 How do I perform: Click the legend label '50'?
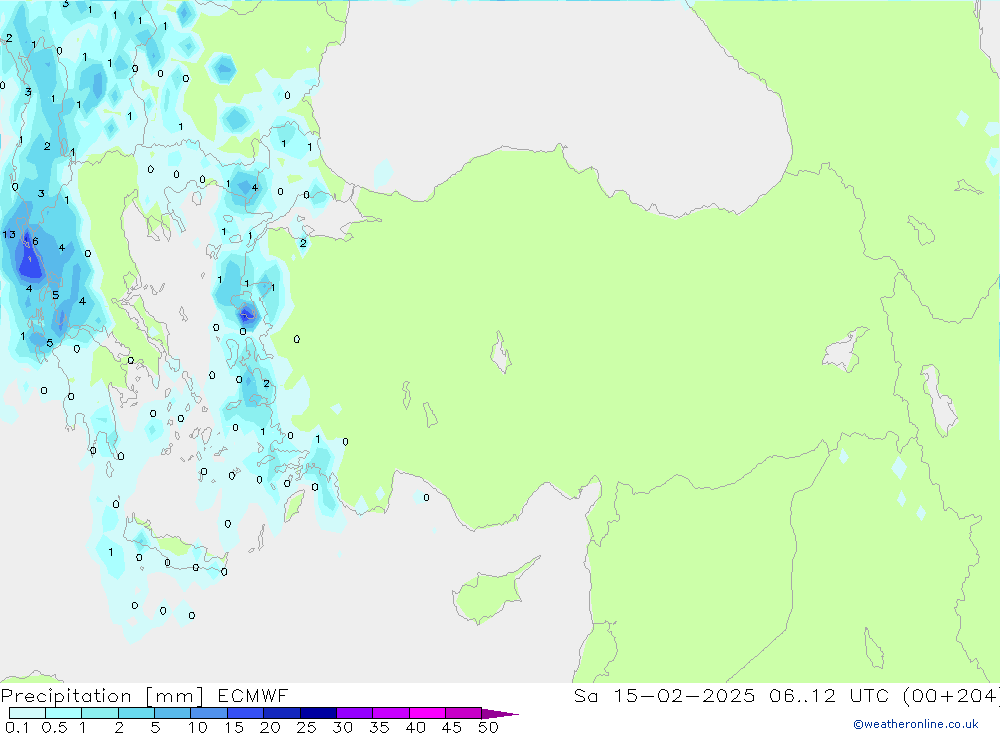tap(489, 727)
